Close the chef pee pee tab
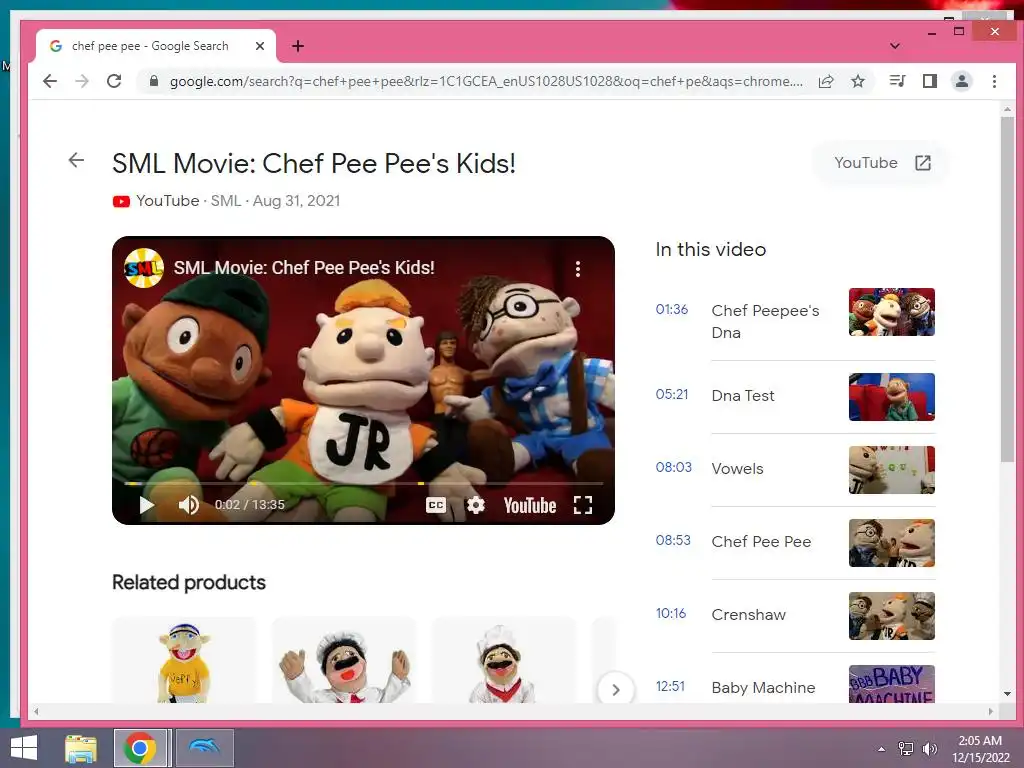This screenshot has width=1024, height=768. [260, 46]
